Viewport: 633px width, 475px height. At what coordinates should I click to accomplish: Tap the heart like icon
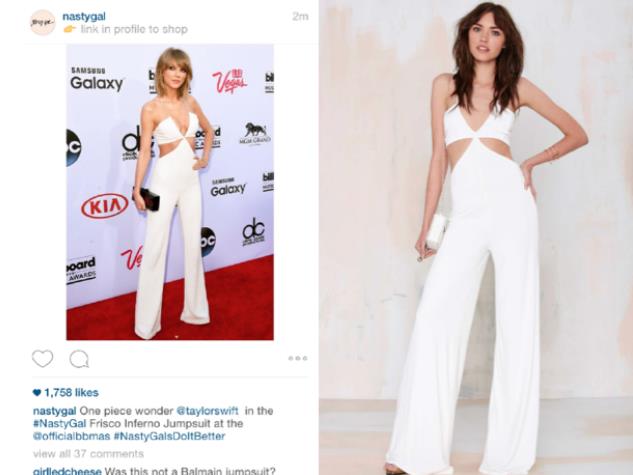(42, 358)
